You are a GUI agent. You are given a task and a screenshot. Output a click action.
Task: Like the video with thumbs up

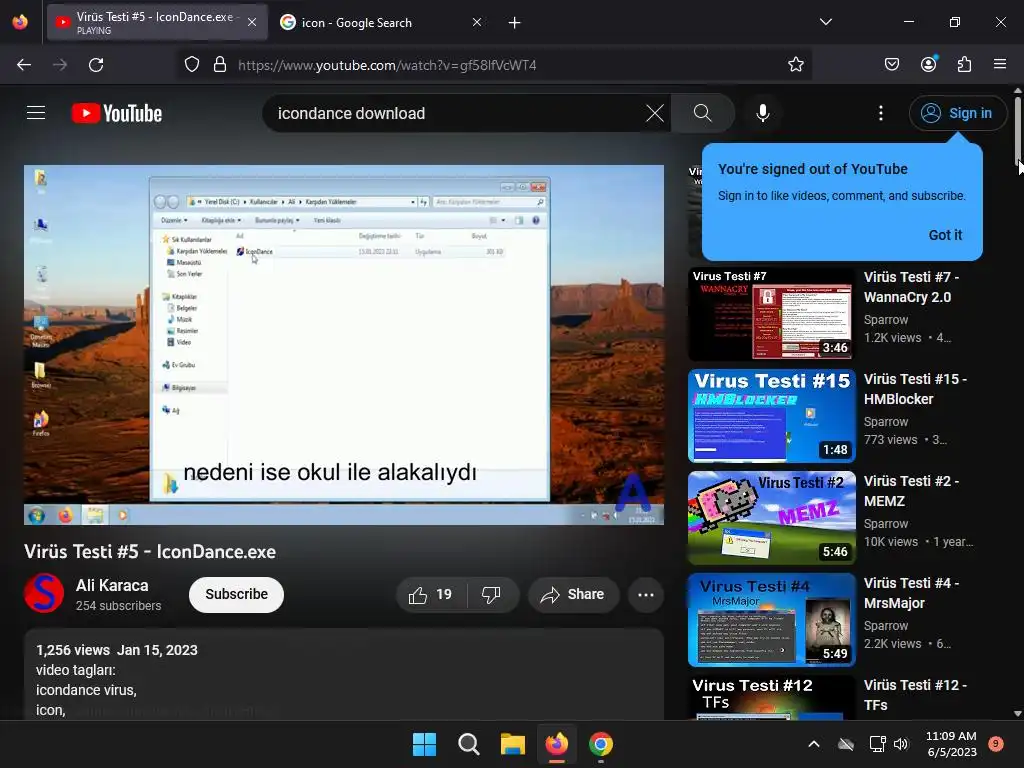pos(430,594)
